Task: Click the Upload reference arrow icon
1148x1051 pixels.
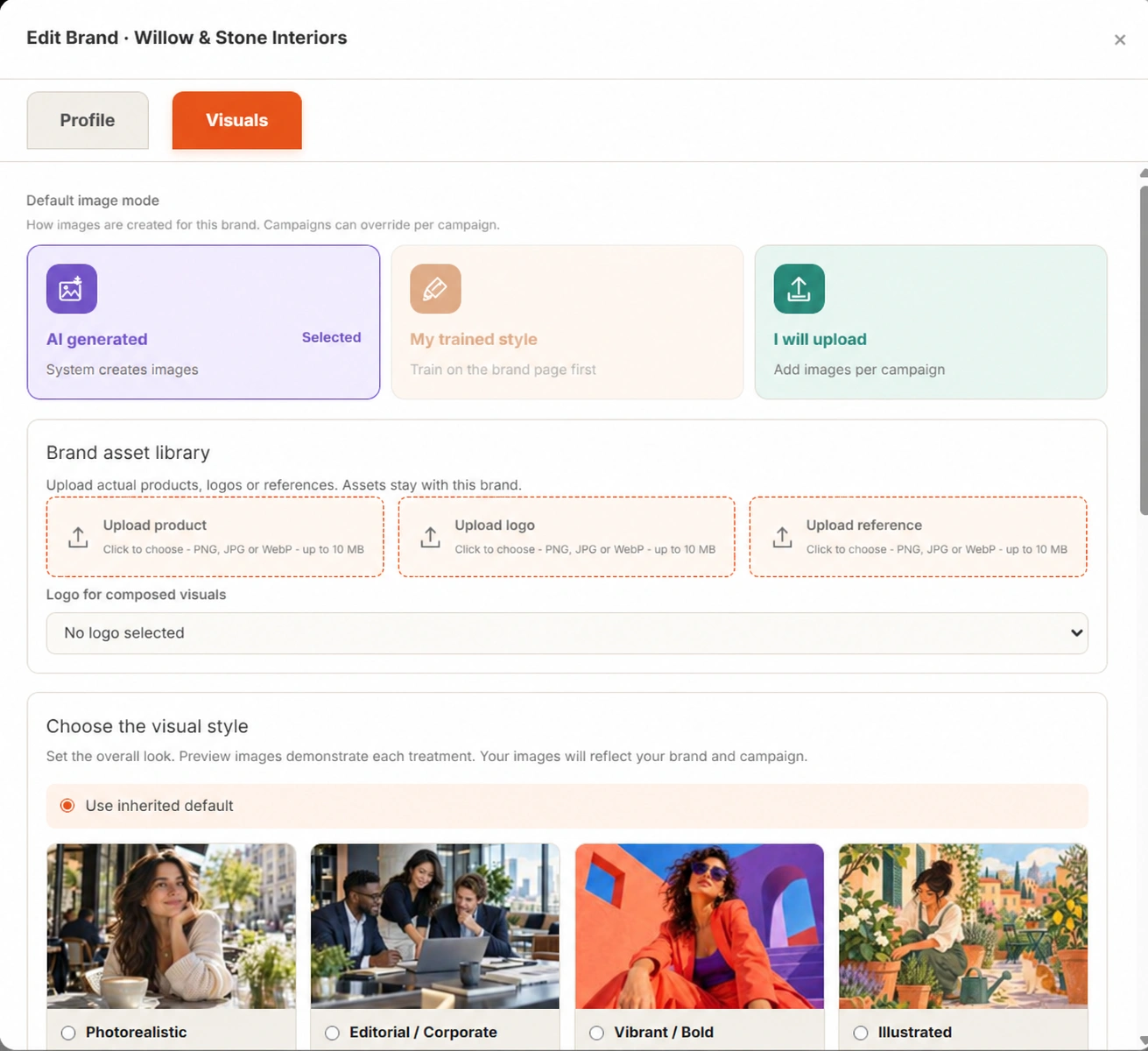Action: click(782, 537)
